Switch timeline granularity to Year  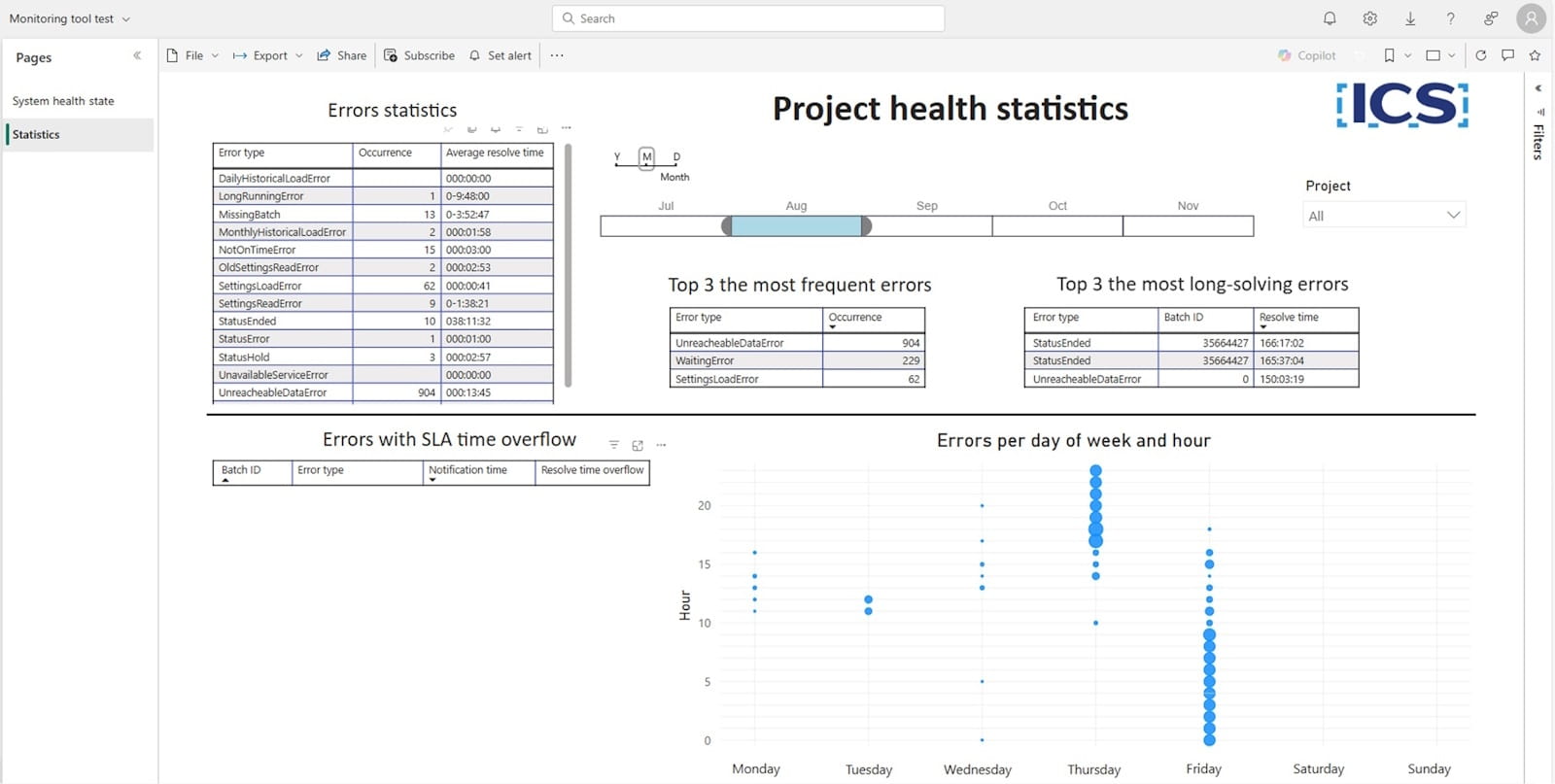click(617, 158)
